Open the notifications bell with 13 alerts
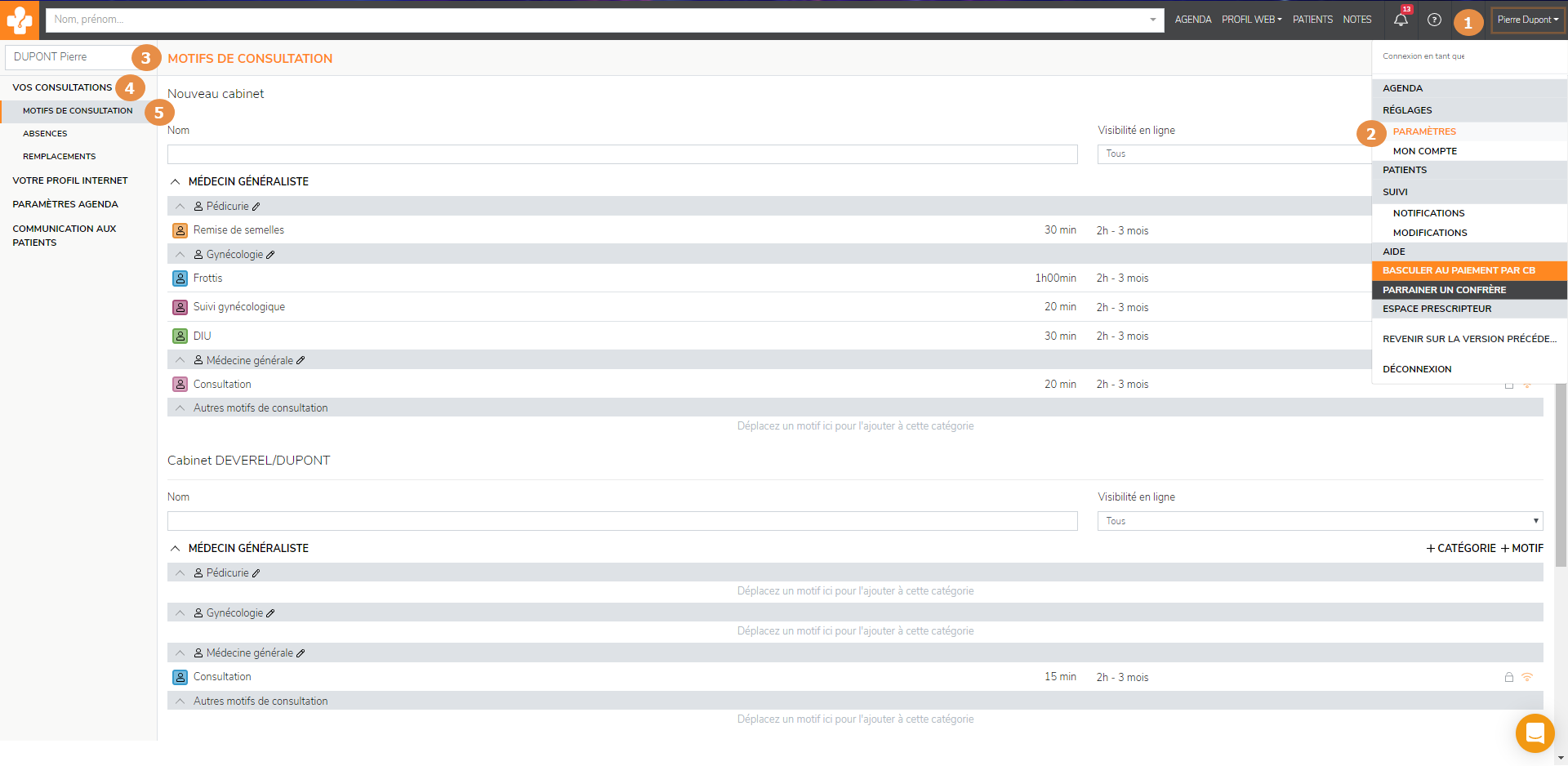This screenshot has width=1568, height=766. (1401, 20)
